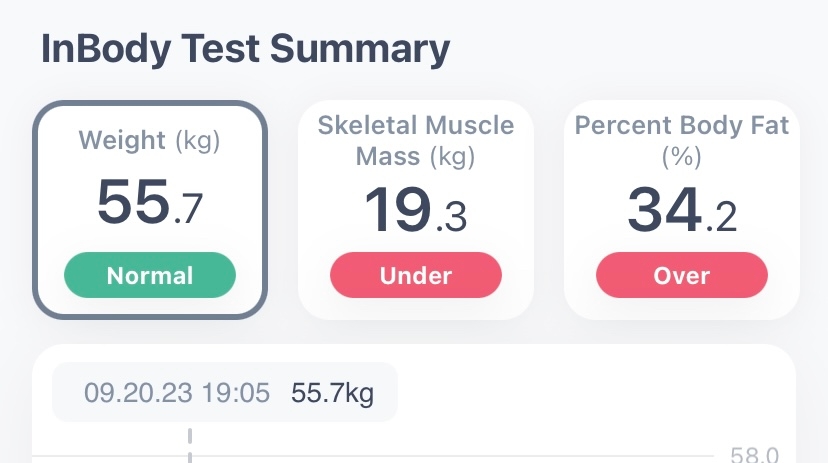Click the green Normal status badge
Image resolution: width=828 pixels, height=463 pixels.
pyautogui.click(x=150, y=275)
